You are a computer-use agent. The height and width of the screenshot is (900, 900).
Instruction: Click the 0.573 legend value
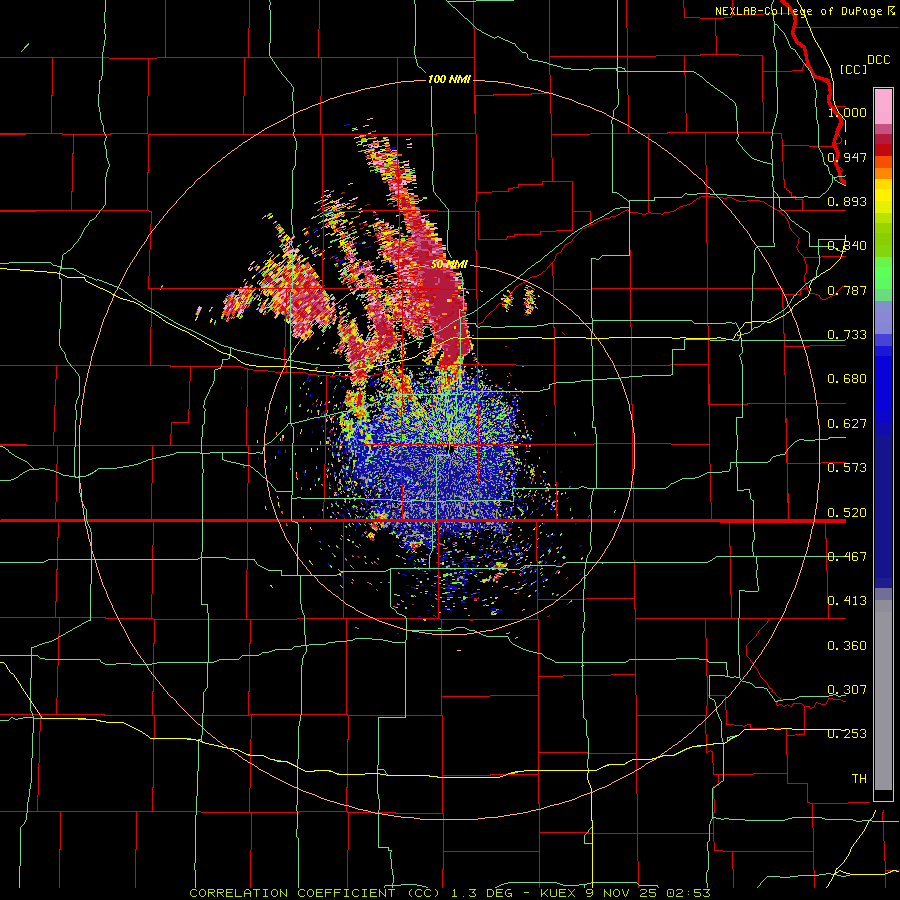(847, 468)
